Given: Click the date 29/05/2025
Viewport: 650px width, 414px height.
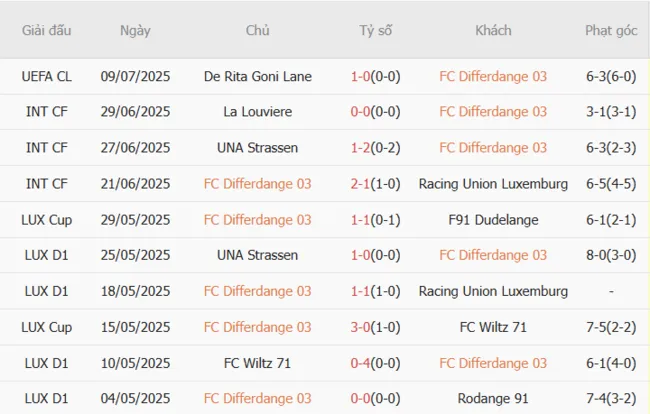Looking at the screenshot, I should coord(135,220).
